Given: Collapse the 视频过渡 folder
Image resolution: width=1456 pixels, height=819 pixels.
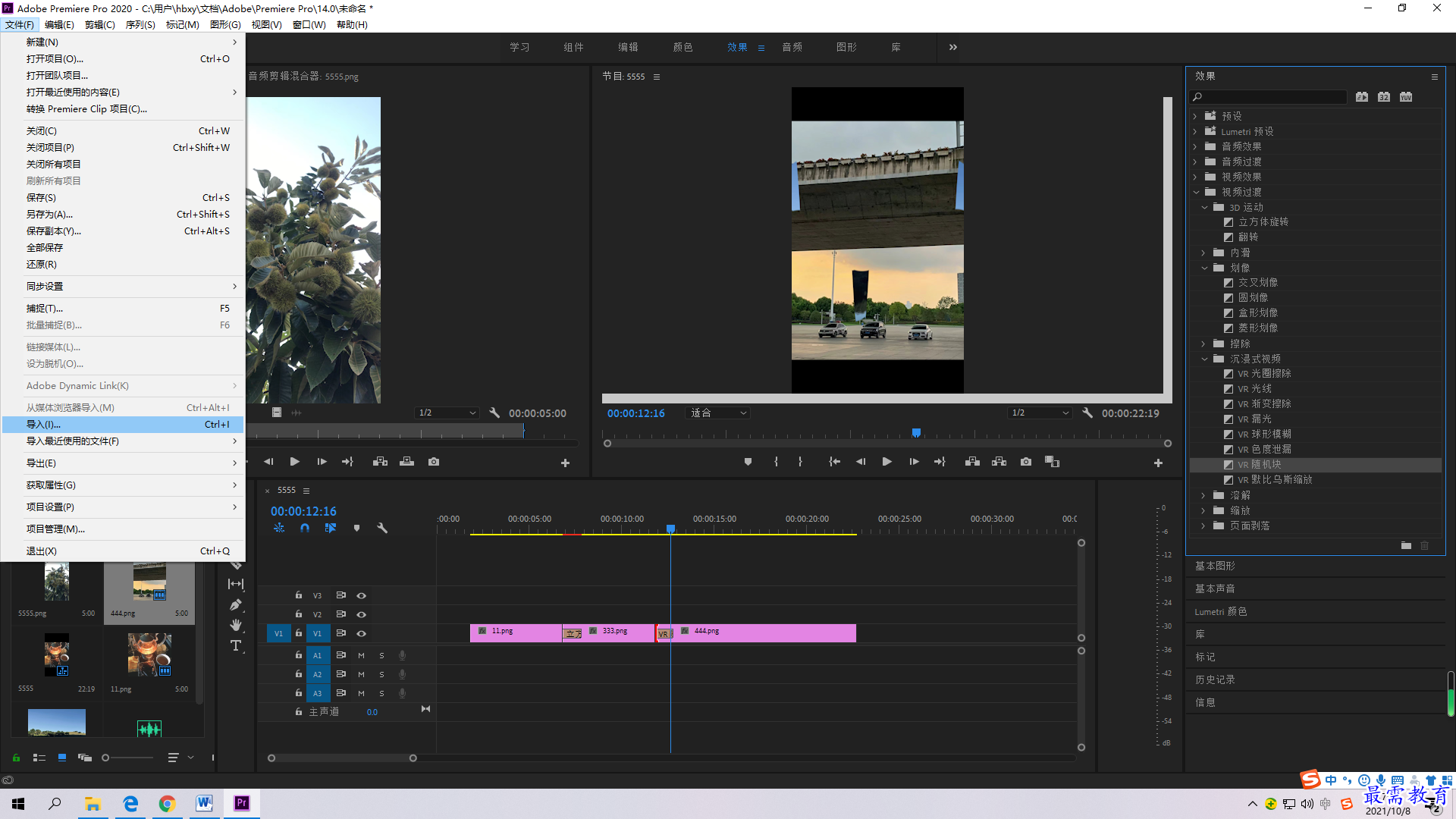Looking at the screenshot, I should [x=1195, y=192].
